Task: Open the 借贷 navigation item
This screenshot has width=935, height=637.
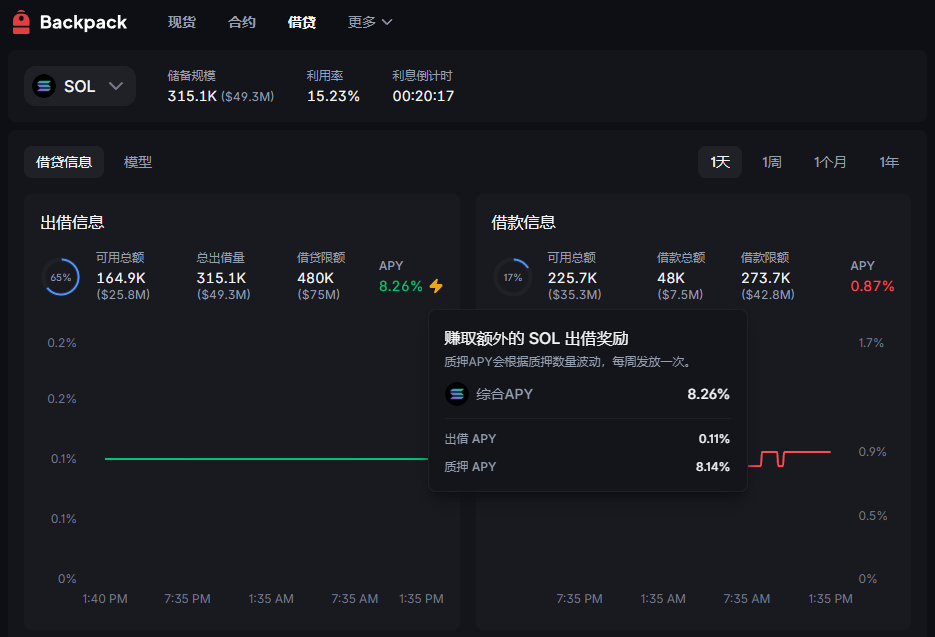Action: pos(301,22)
